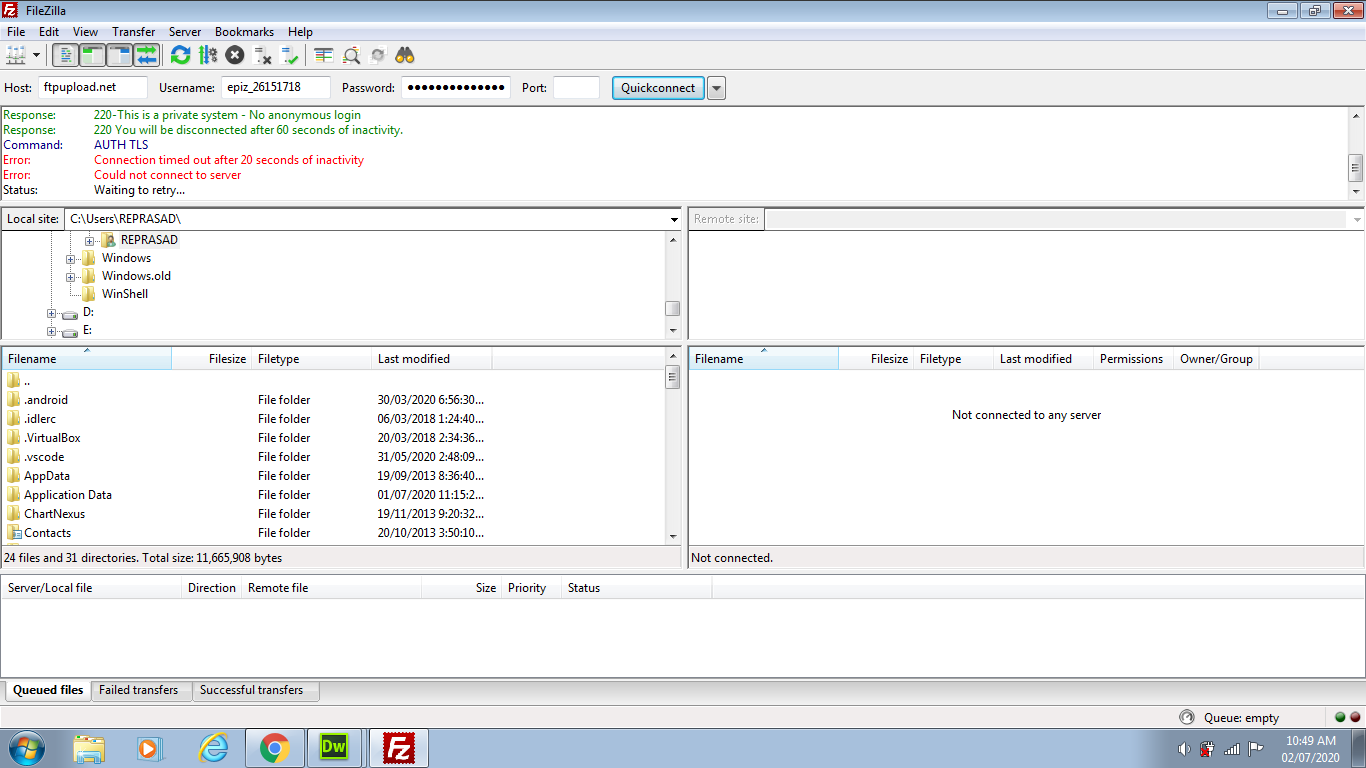
Task: Open the Bookmarks menu
Action: (244, 32)
